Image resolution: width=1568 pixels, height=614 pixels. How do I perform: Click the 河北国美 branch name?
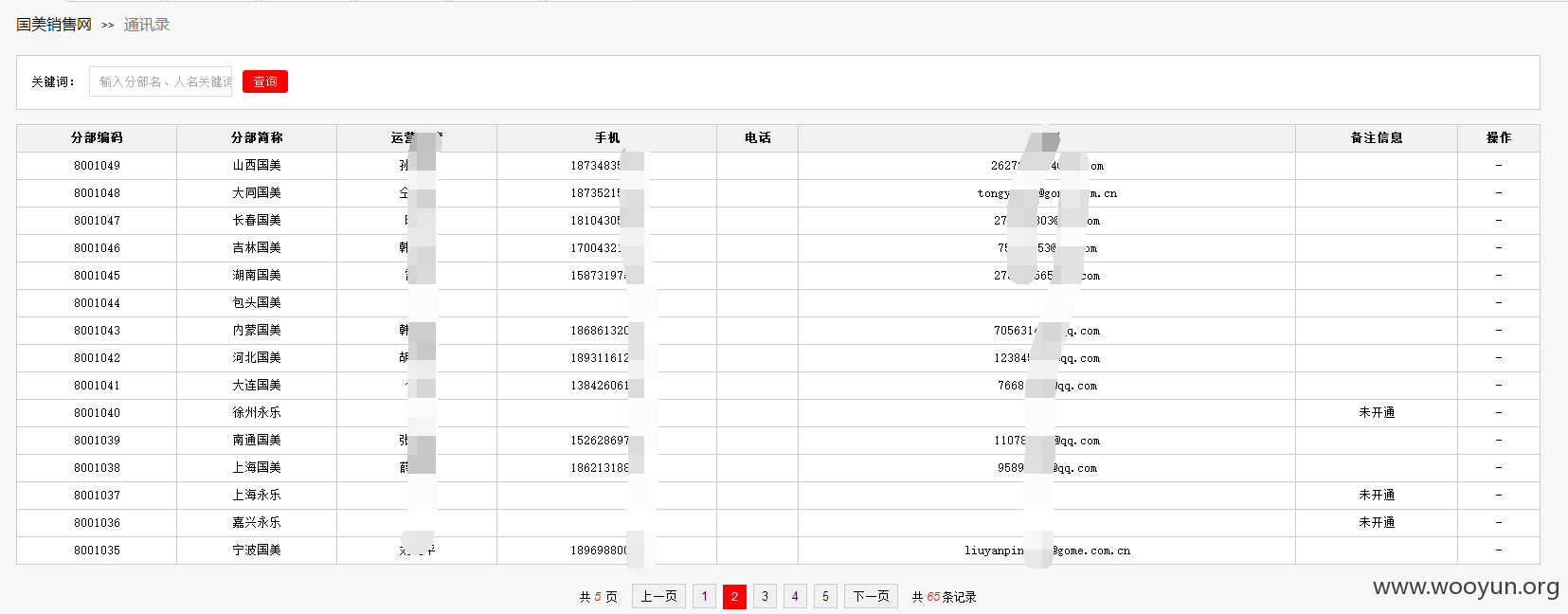(257, 357)
